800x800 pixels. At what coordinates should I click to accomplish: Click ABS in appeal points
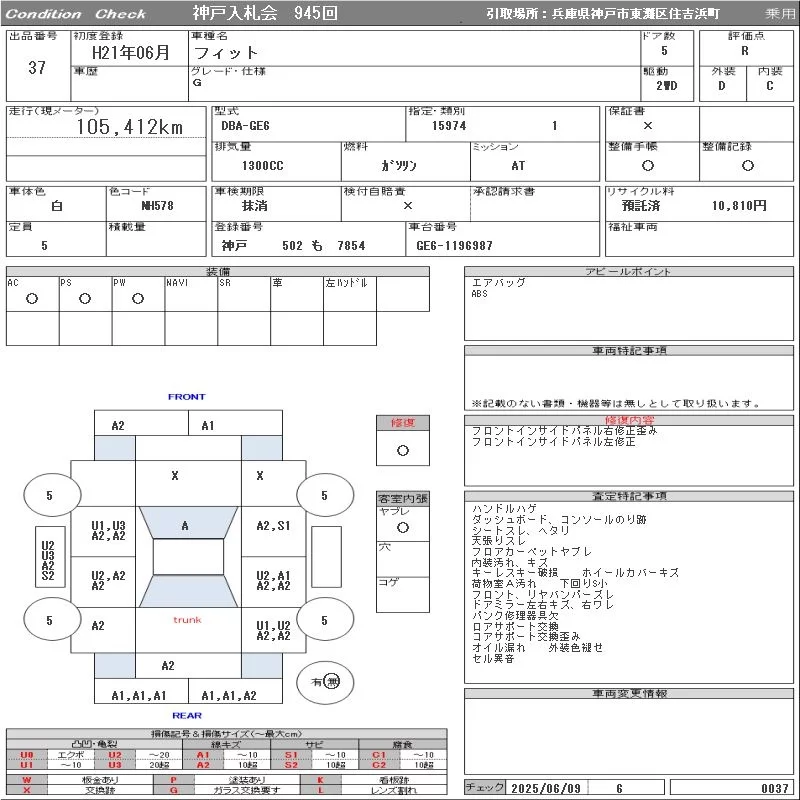tap(480, 294)
